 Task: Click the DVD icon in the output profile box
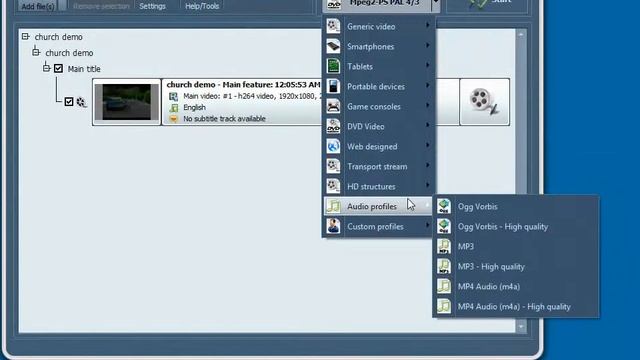coord(334,4)
